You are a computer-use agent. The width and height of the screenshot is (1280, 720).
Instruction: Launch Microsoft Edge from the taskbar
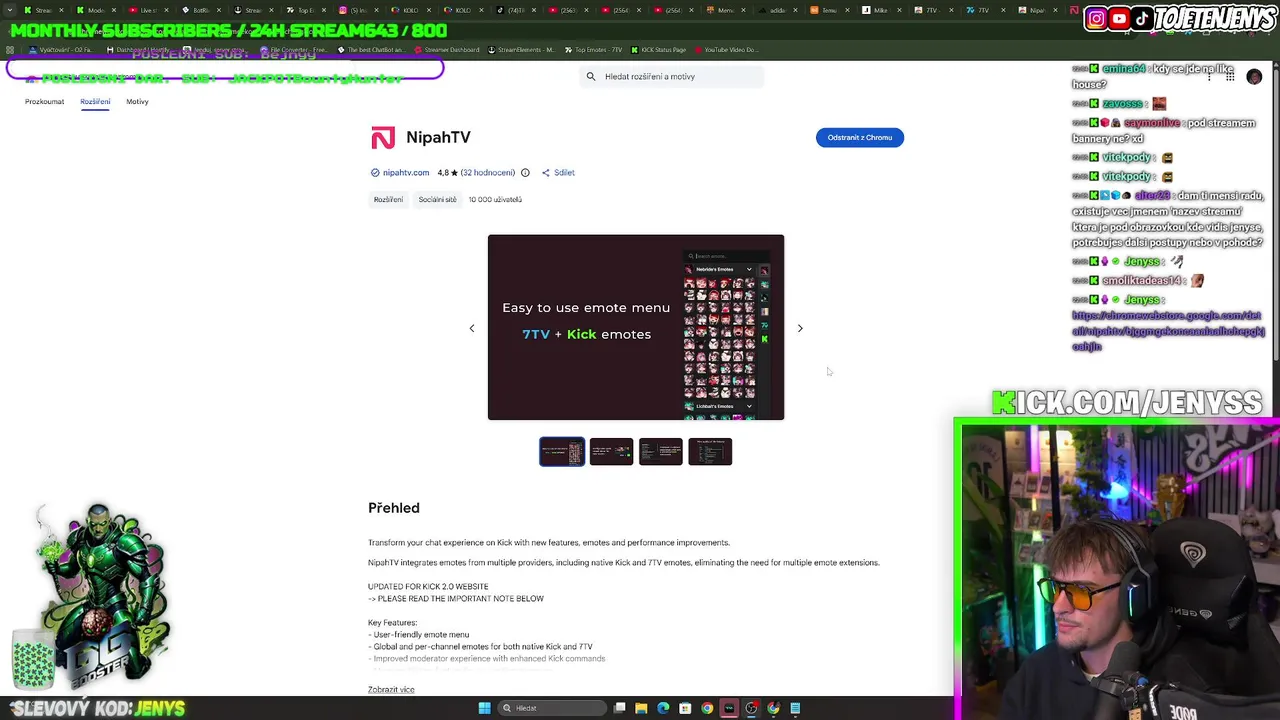click(x=663, y=708)
